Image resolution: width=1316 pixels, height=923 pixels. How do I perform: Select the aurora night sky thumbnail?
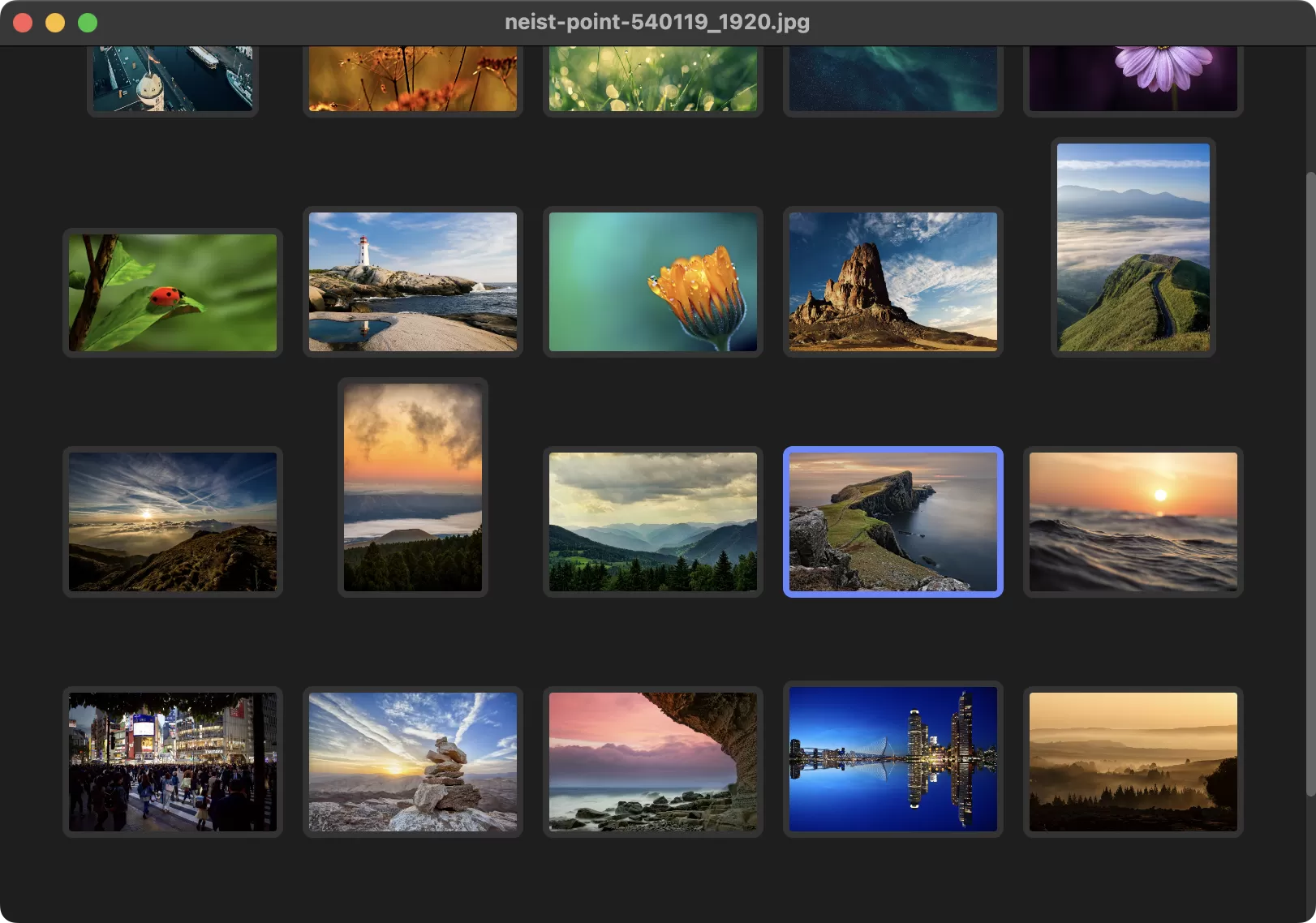893,79
